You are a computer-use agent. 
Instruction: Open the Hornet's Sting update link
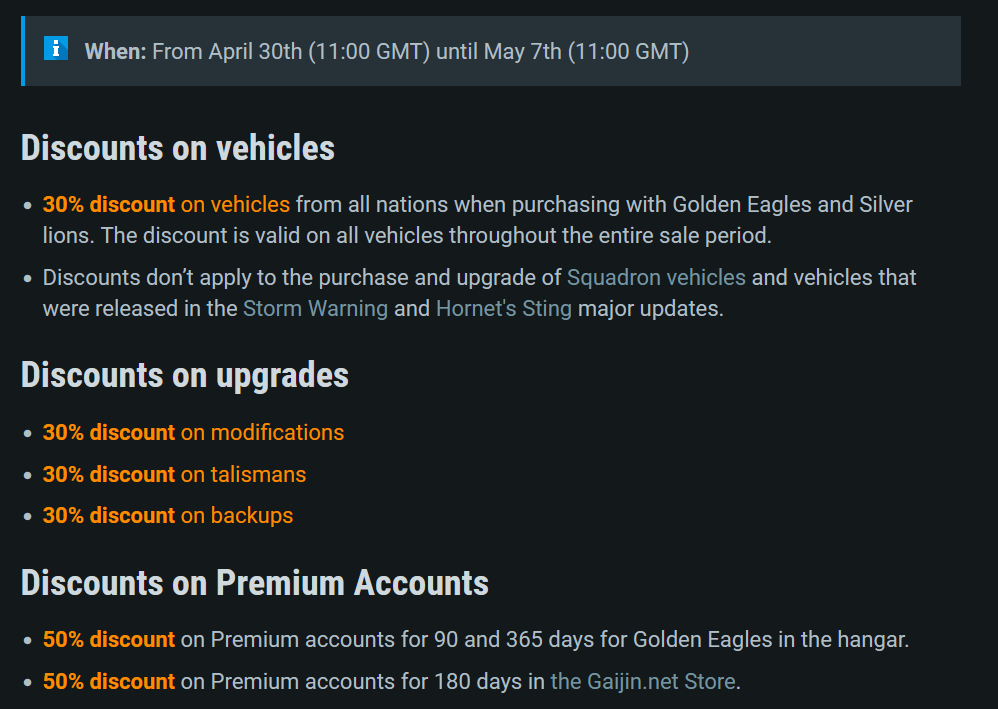(x=503, y=308)
